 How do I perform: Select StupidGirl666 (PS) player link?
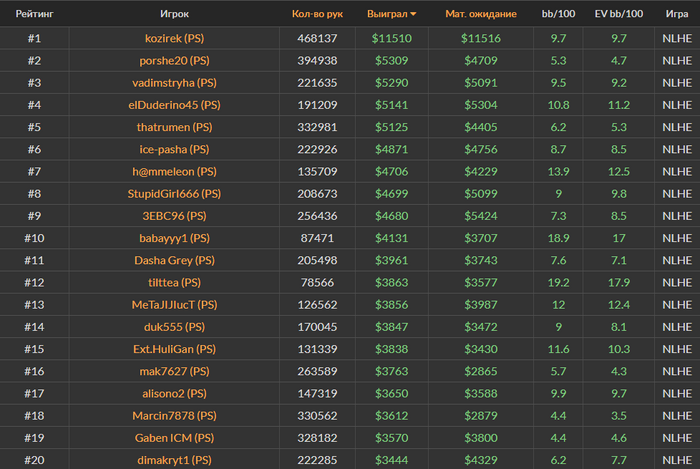coord(175,194)
